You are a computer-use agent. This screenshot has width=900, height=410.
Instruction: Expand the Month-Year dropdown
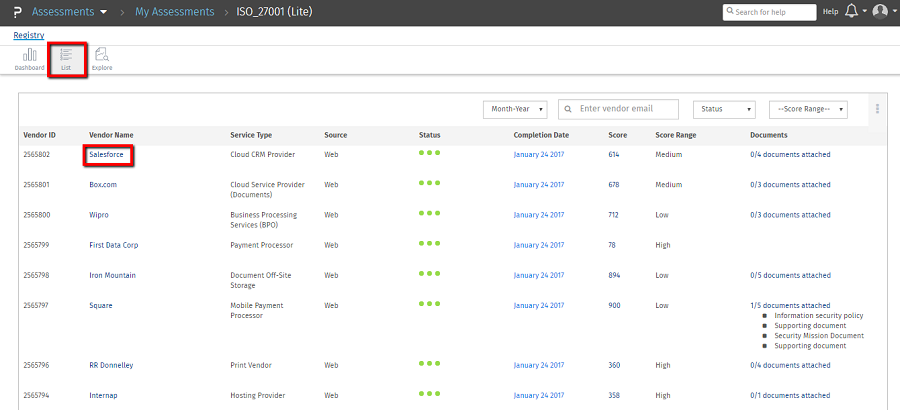(515, 109)
